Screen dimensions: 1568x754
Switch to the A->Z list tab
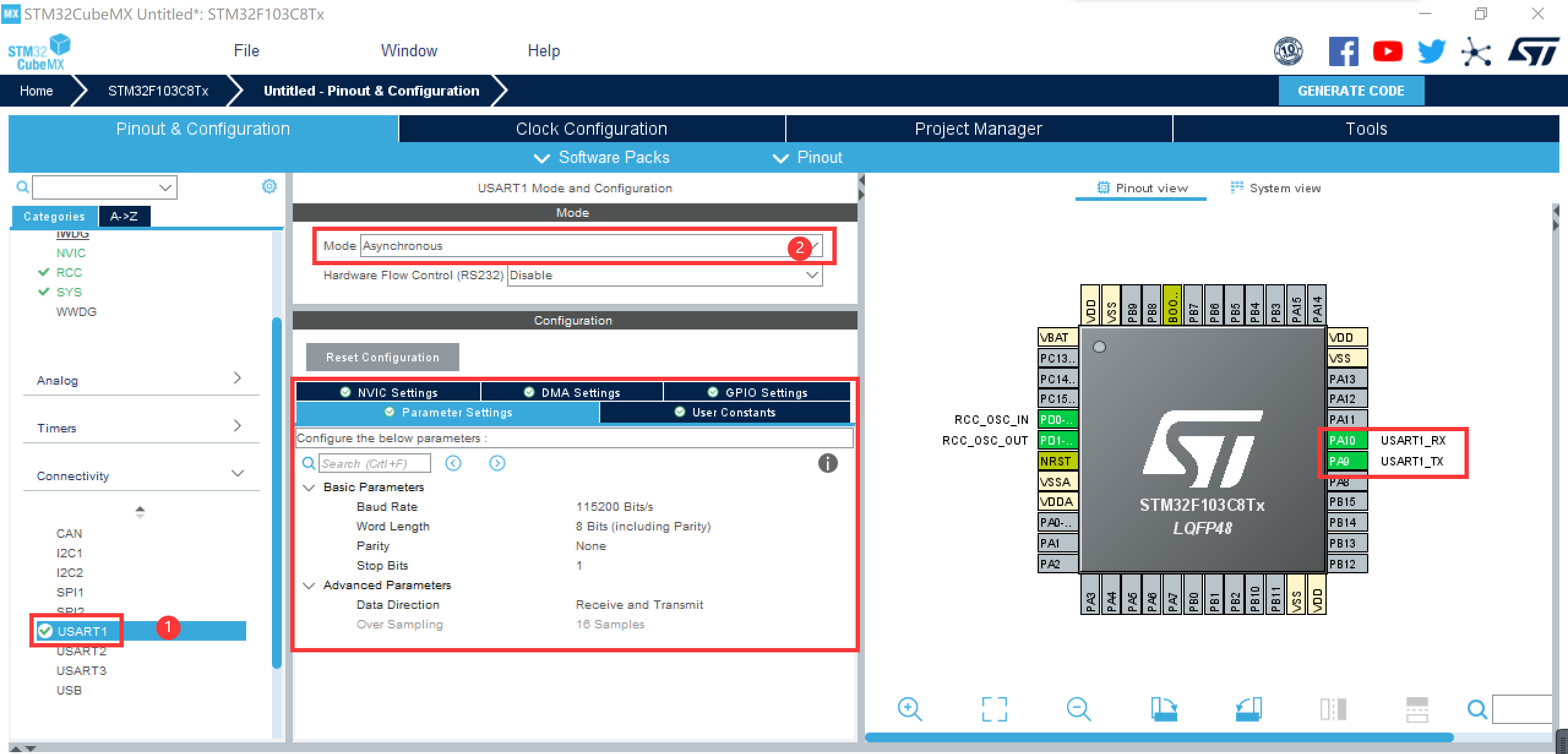pyautogui.click(x=124, y=216)
